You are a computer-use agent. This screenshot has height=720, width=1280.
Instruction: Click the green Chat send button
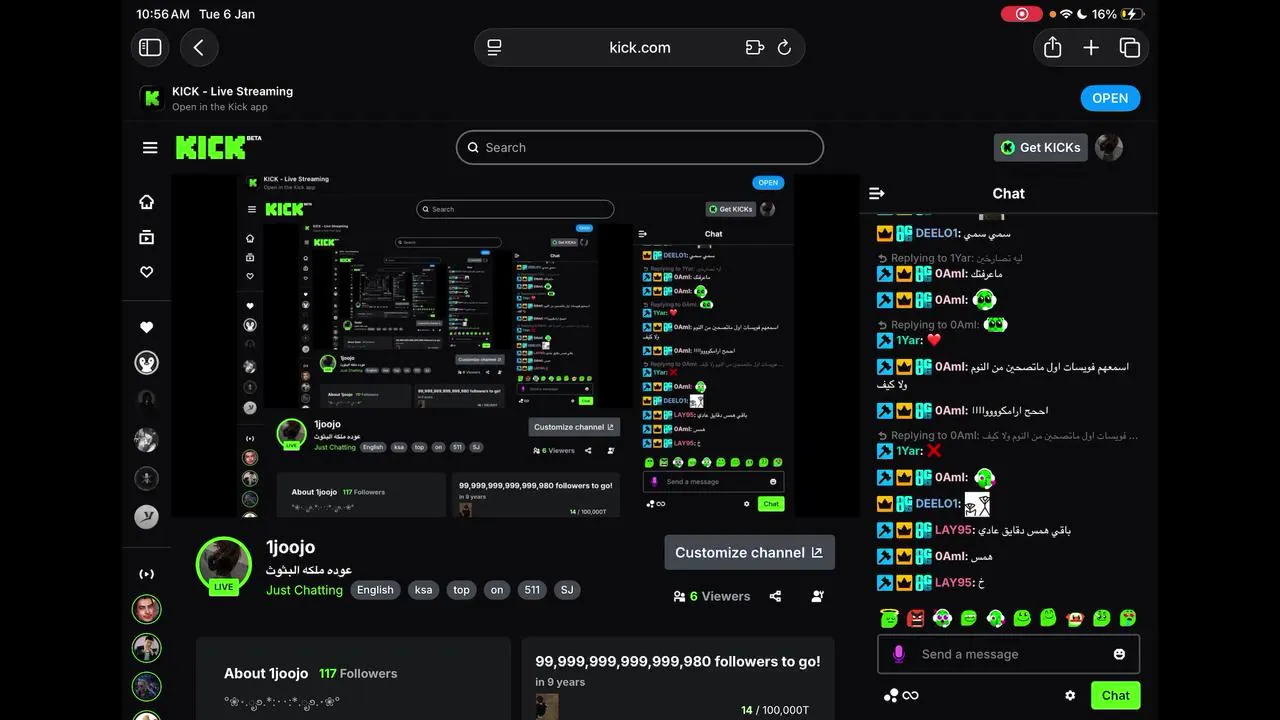pos(1115,695)
